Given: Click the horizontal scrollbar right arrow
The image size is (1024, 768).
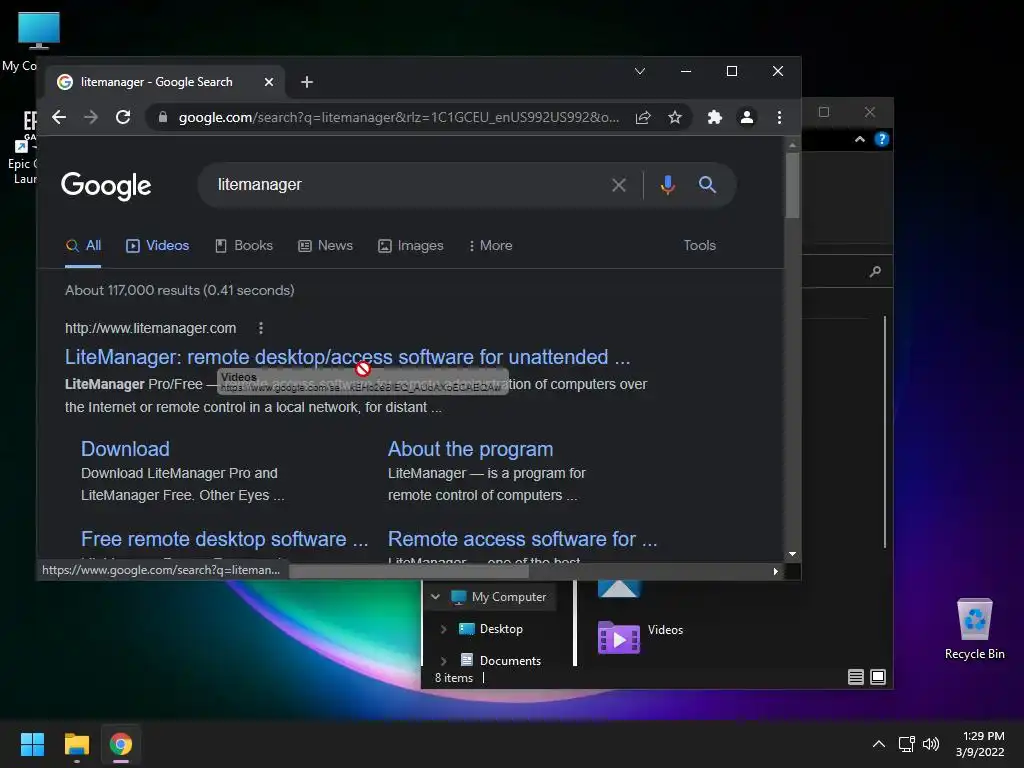Looking at the screenshot, I should [x=775, y=571].
